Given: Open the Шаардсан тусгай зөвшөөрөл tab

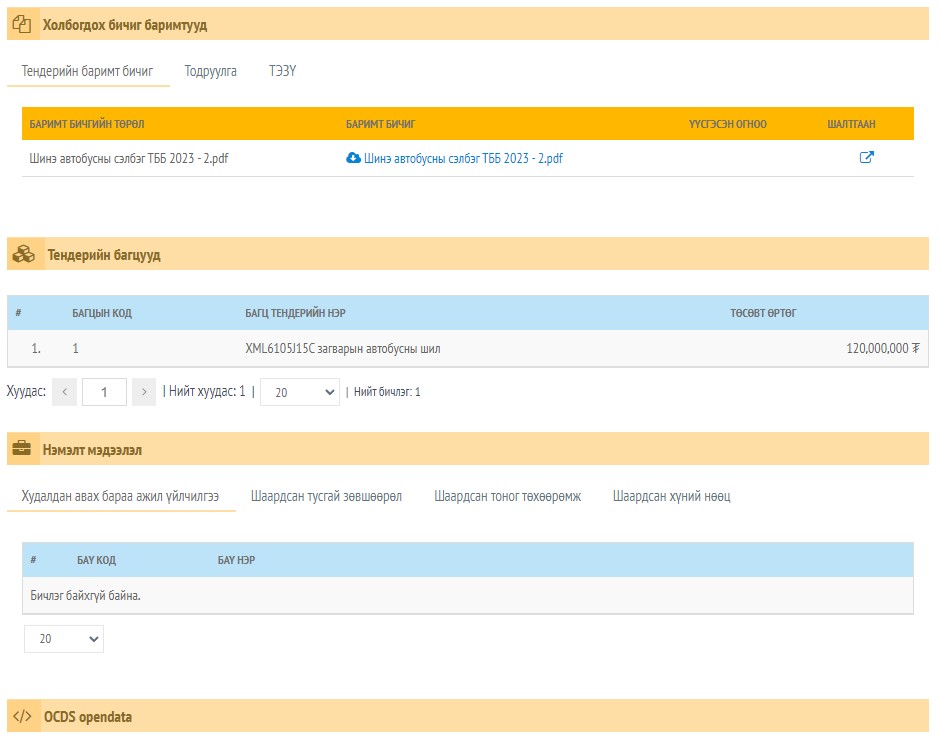Looking at the screenshot, I should tap(326, 496).
